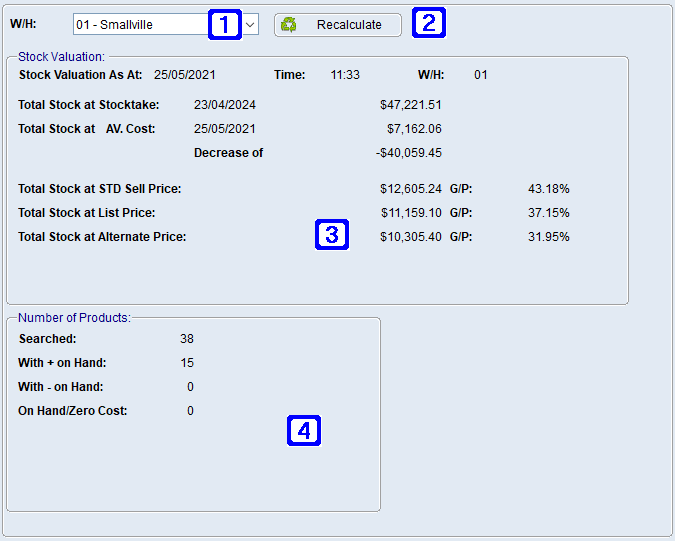Open the W/H warehouse dropdown arrow
This screenshot has height=541, width=675.
pyautogui.click(x=250, y=25)
